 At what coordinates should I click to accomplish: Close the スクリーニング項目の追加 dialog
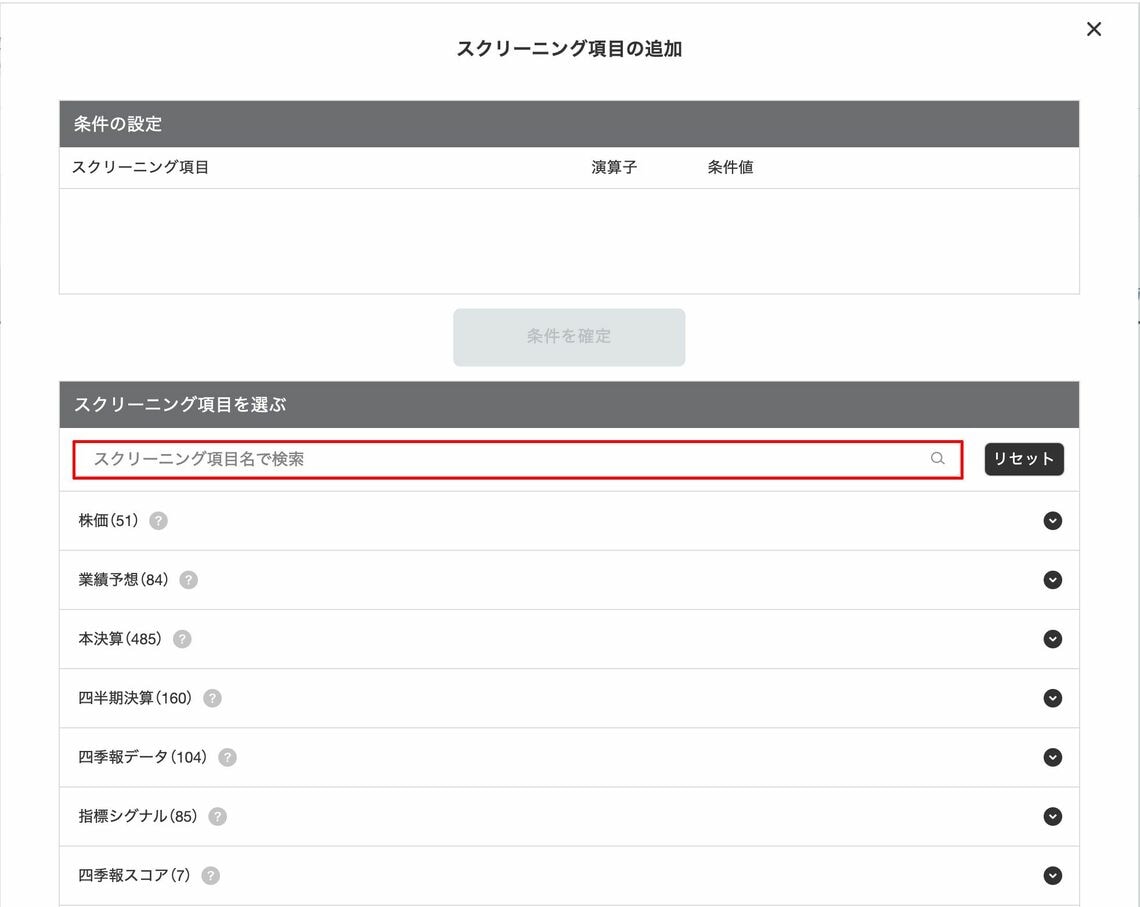(x=1094, y=29)
